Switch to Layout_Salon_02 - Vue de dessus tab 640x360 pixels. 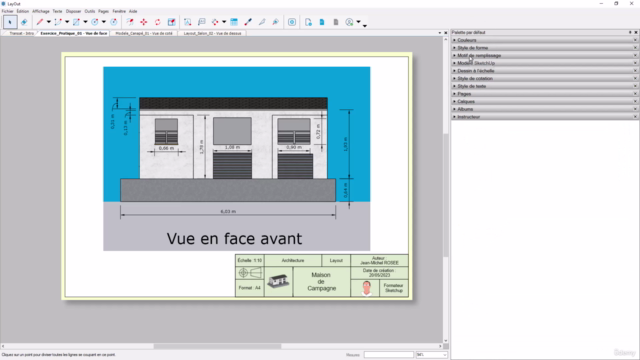click(212, 33)
